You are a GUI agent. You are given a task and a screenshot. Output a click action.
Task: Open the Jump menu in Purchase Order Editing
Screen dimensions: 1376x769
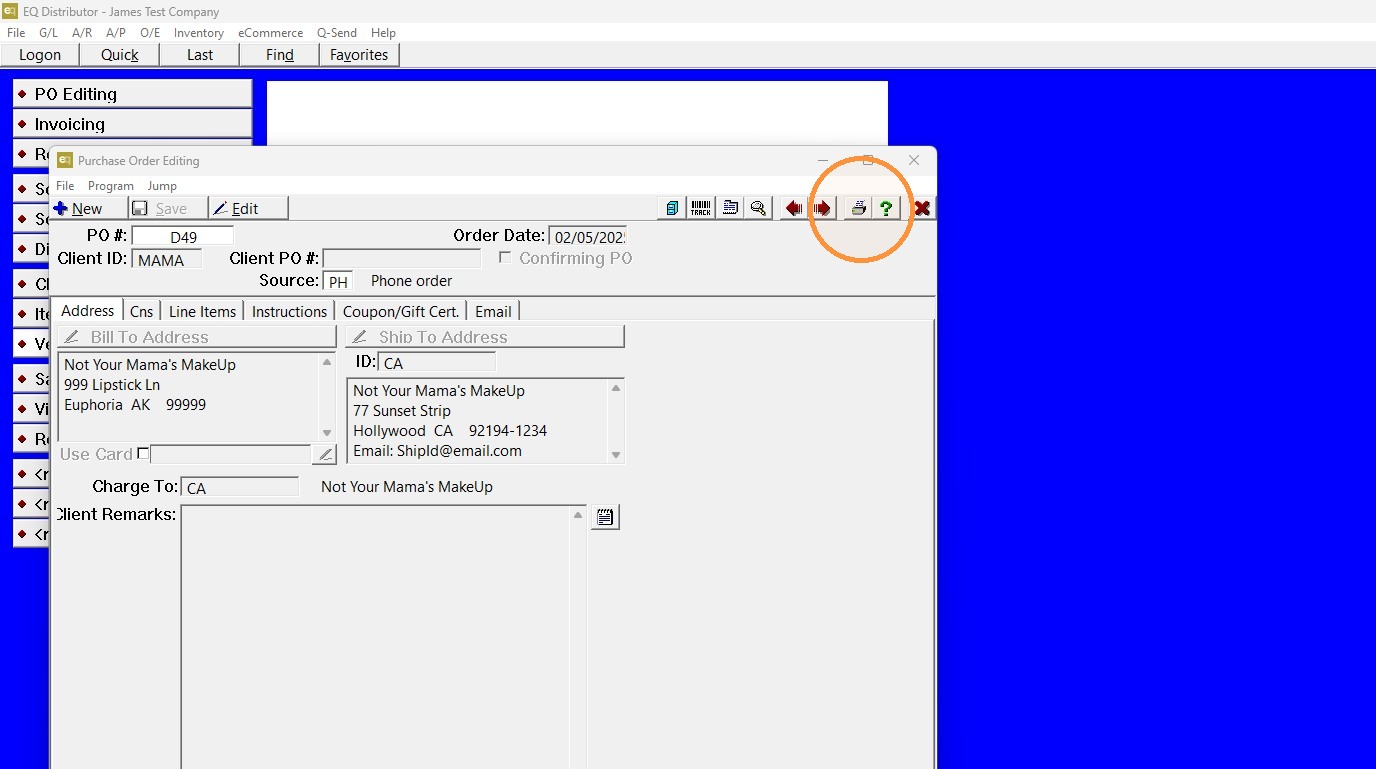click(x=162, y=186)
